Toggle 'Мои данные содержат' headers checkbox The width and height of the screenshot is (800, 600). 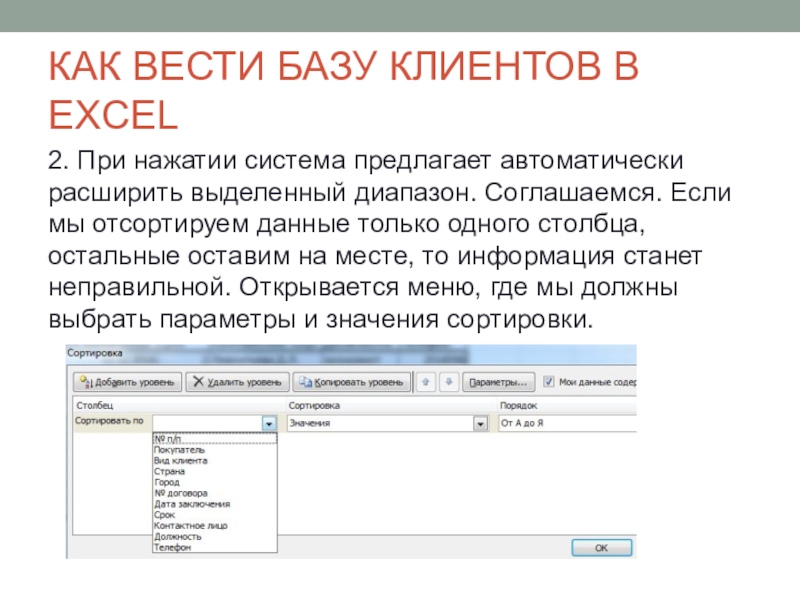point(548,382)
